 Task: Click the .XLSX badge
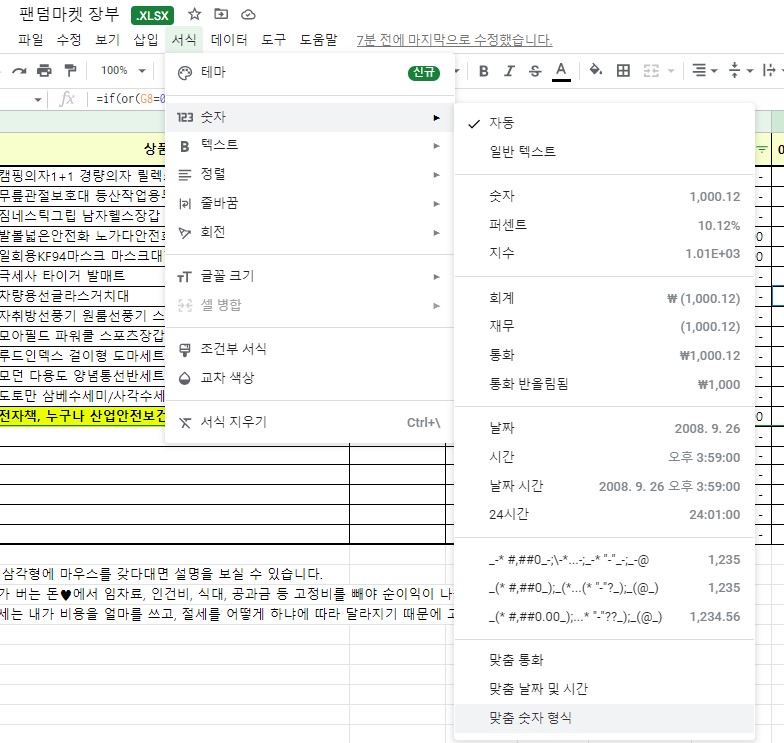click(x=152, y=16)
